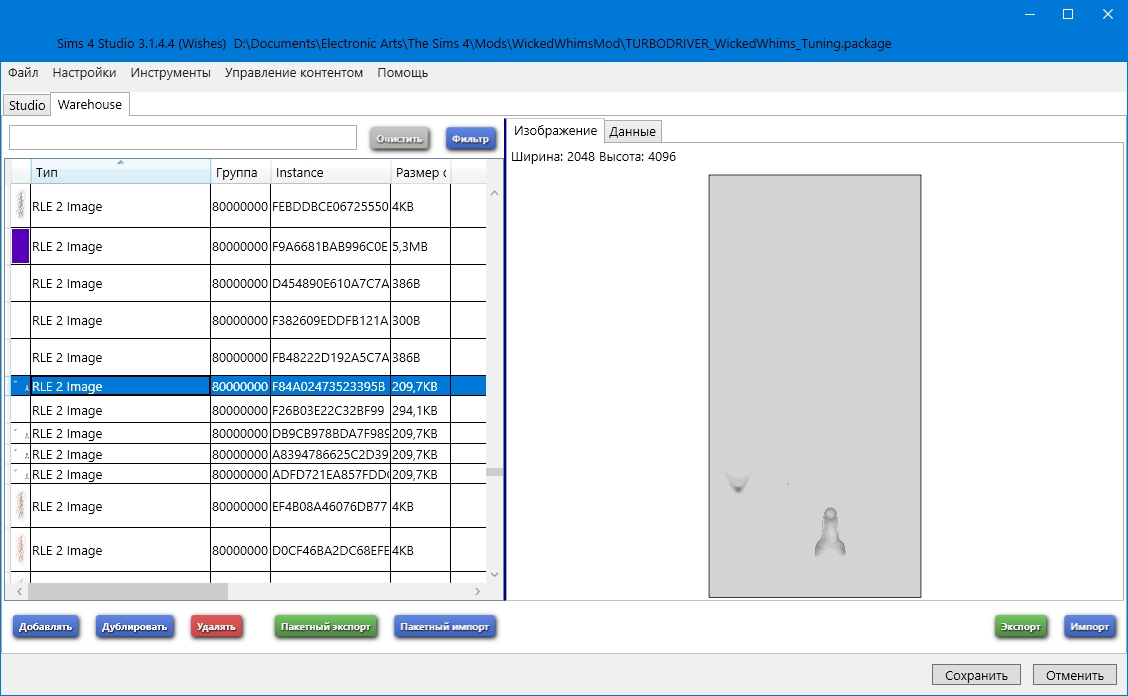Click the 300B size cell
Viewport: 1128px width, 696px height.
[x=420, y=320]
